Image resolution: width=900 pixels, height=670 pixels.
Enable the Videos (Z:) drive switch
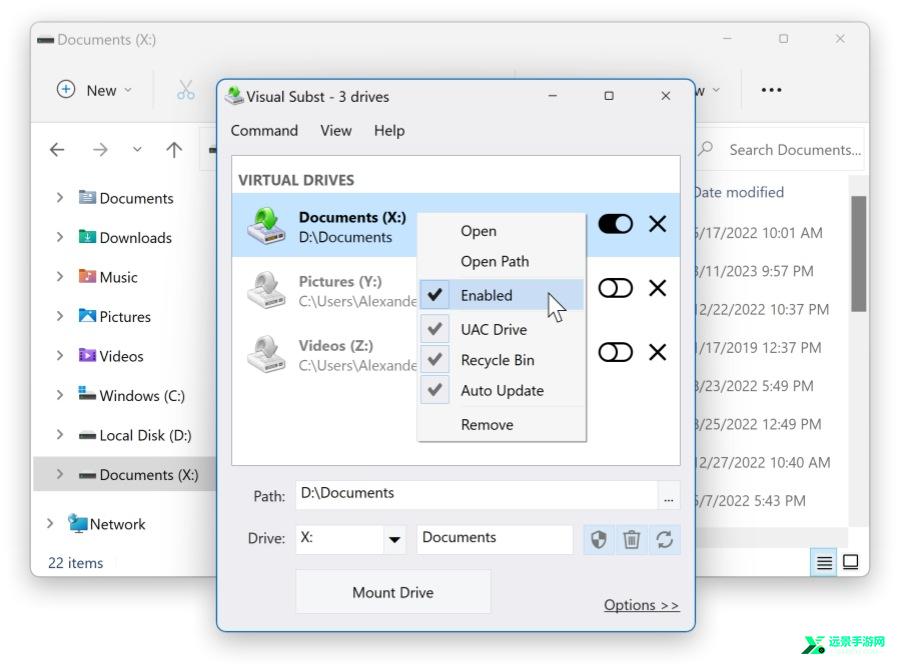(615, 353)
